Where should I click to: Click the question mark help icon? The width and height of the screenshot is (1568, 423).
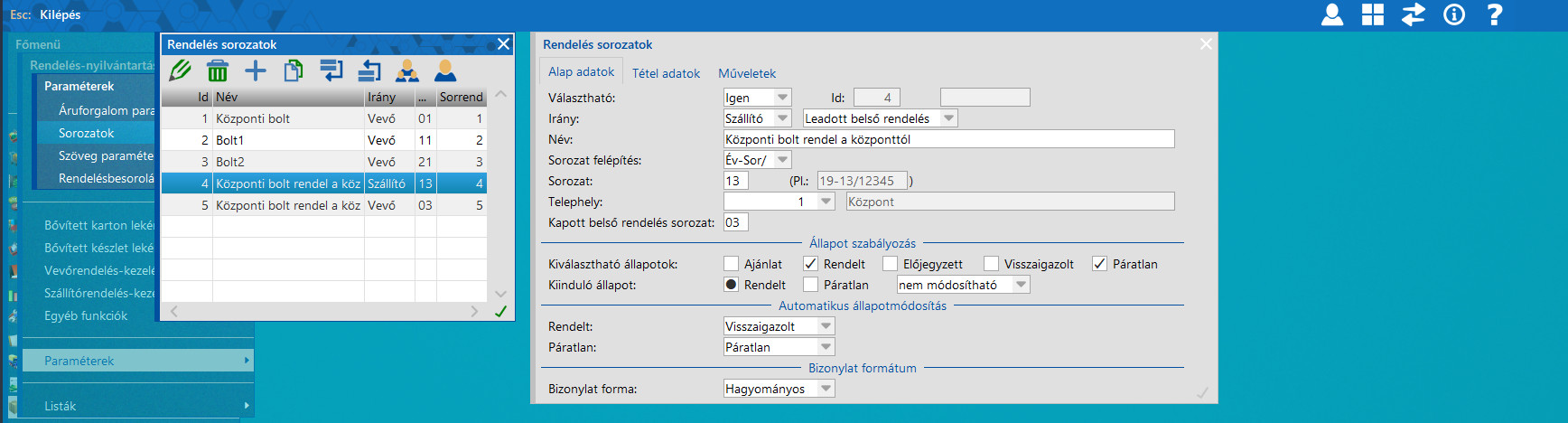(1495, 14)
